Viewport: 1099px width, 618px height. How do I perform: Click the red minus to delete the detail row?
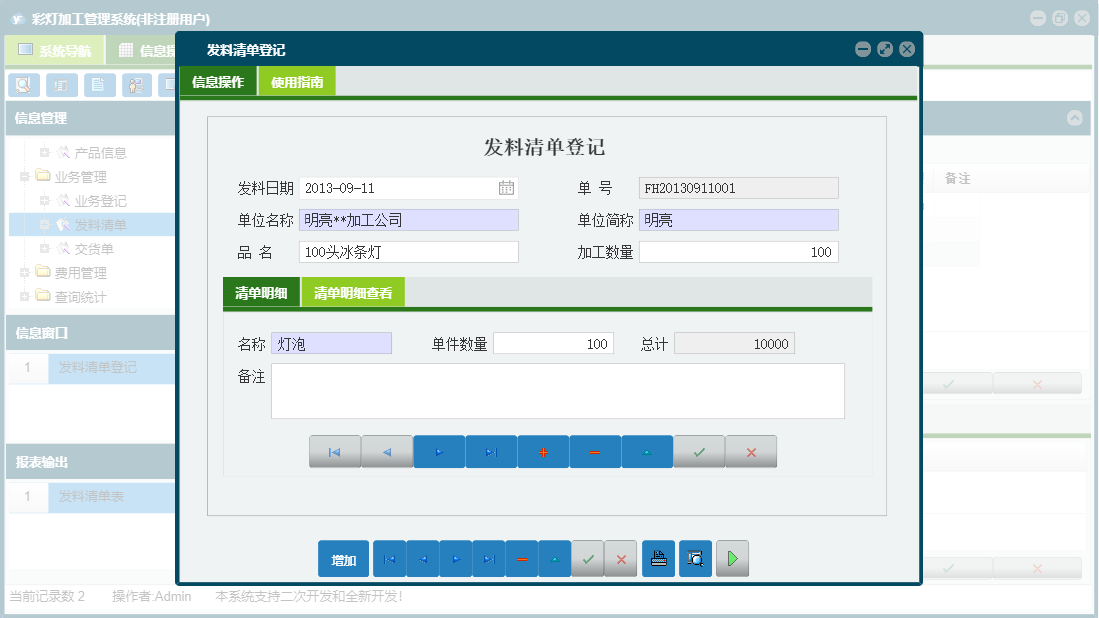pyautogui.click(x=595, y=451)
